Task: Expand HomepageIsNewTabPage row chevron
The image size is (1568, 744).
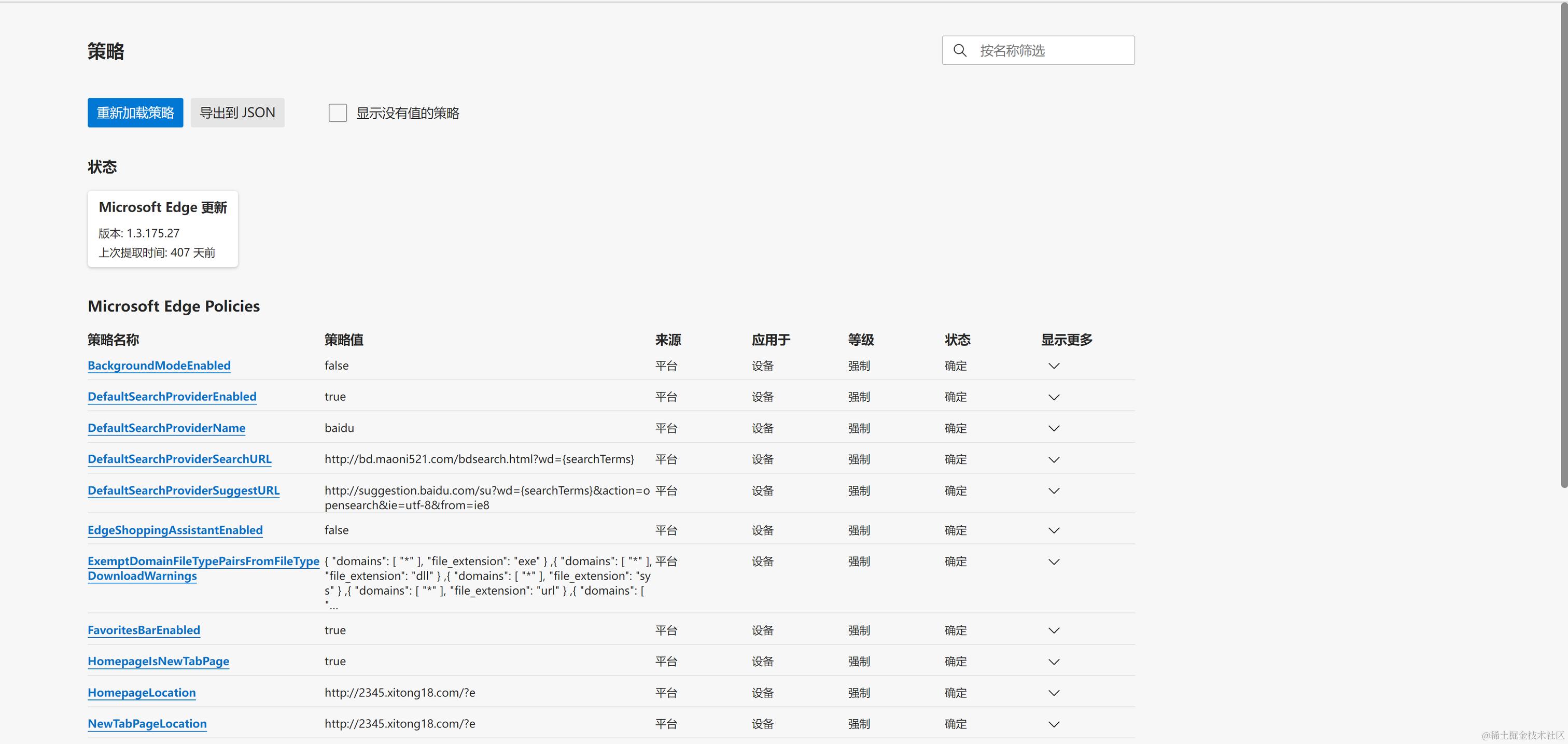Action: 1054,662
